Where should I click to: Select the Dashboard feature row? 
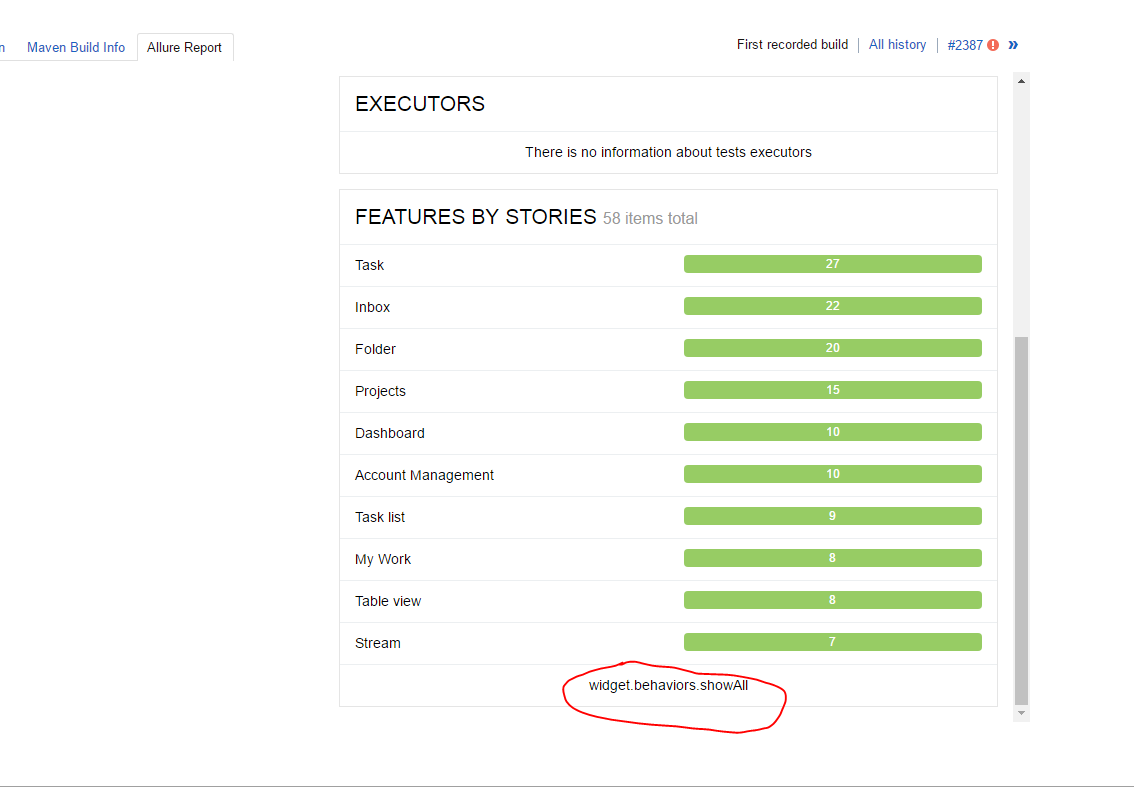click(390, 432)
